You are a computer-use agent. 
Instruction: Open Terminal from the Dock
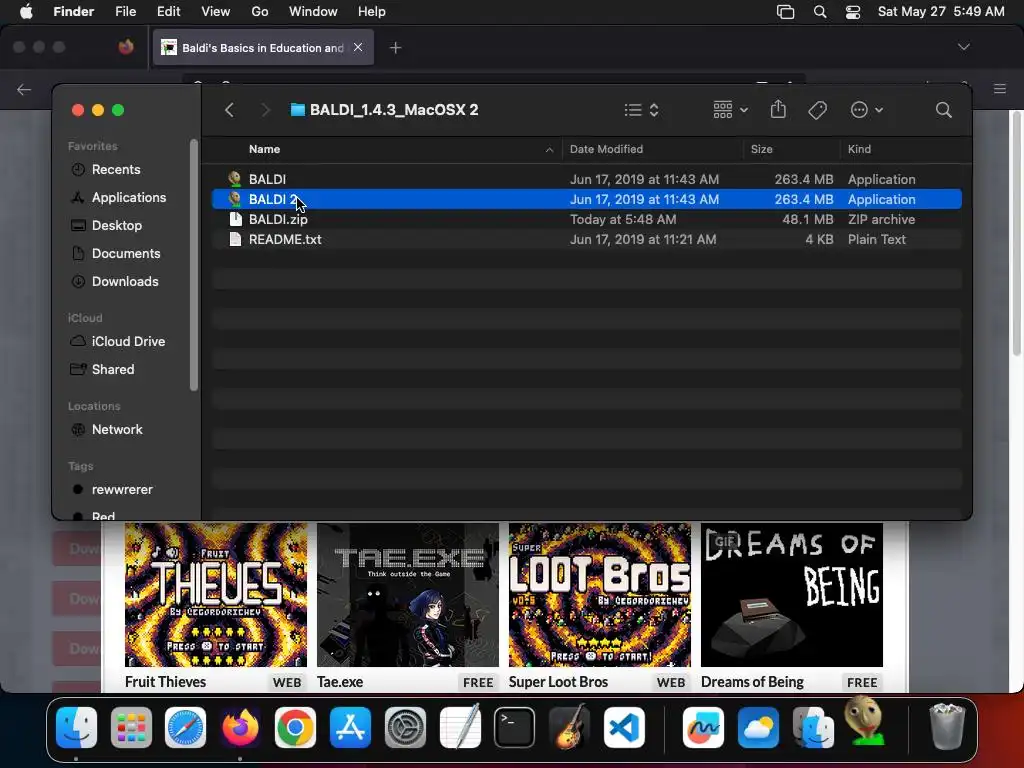[x=515, y=727]
